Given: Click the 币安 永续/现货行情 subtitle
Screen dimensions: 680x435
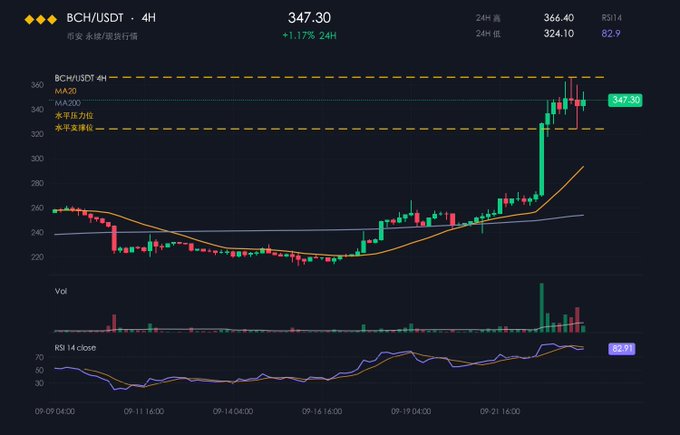Looking at the screenshot, I should (x=102, y=36).
